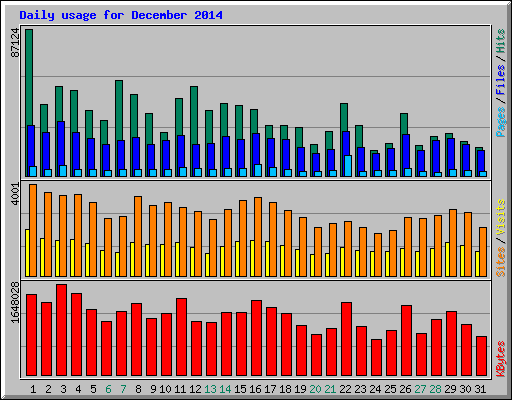This screenshot has height=400, width=512.
Task: Select the red KBytes bar for day 26
Action: [407, 341]
